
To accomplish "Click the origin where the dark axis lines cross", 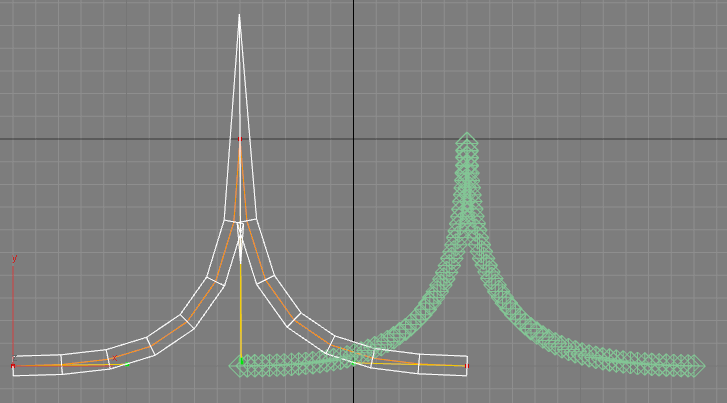I will coord(353,139).
